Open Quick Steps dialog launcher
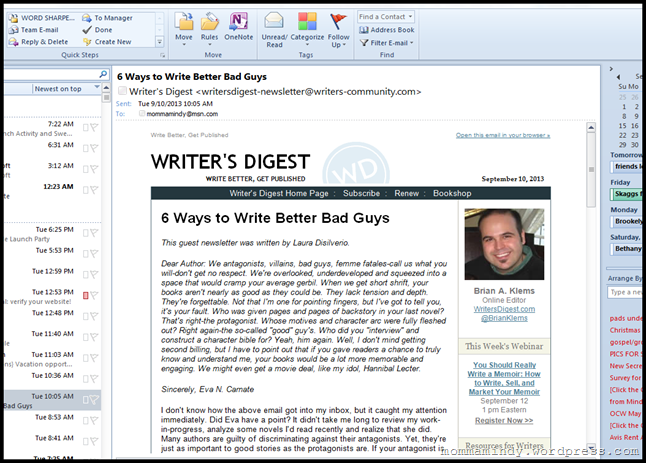The width and height of the screenshot is (646, 463). [162, 55]
